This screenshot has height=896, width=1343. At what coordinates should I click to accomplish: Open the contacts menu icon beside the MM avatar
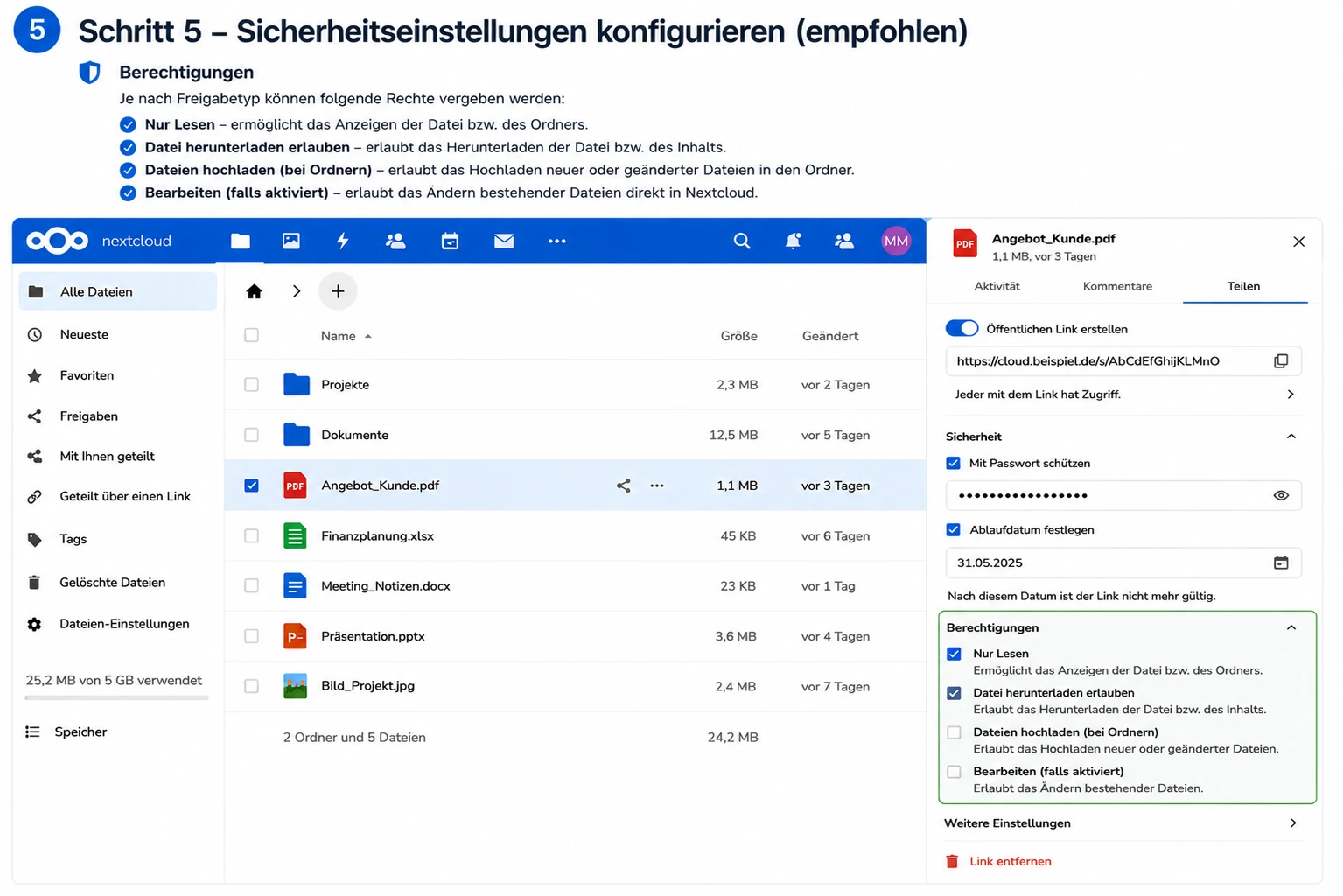coord(844,241)
